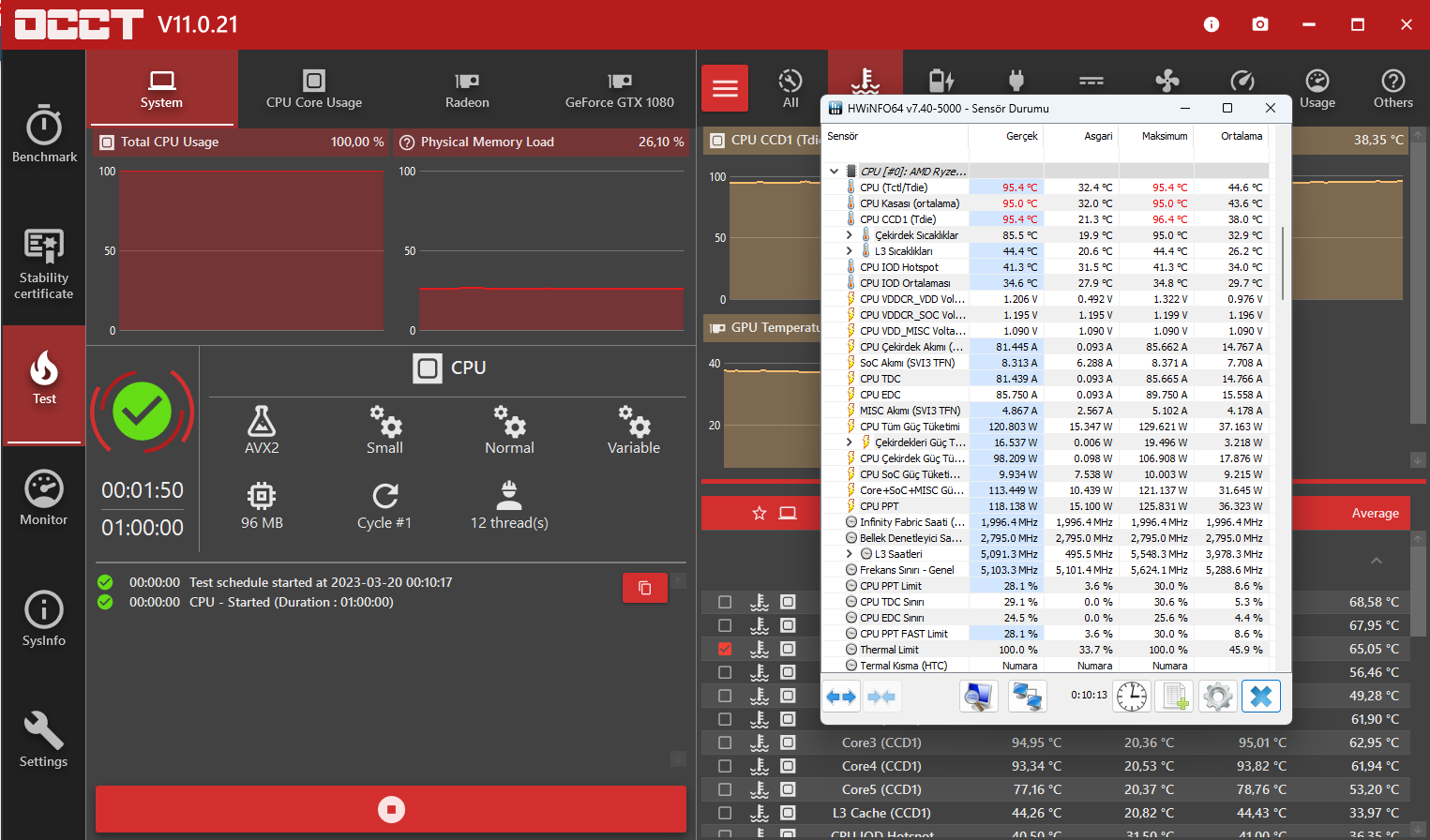This screenshot has width=1430, height=840.
Task: Click the HWiNFO expand-columns blue arrows button
Action: coord(842,697)
